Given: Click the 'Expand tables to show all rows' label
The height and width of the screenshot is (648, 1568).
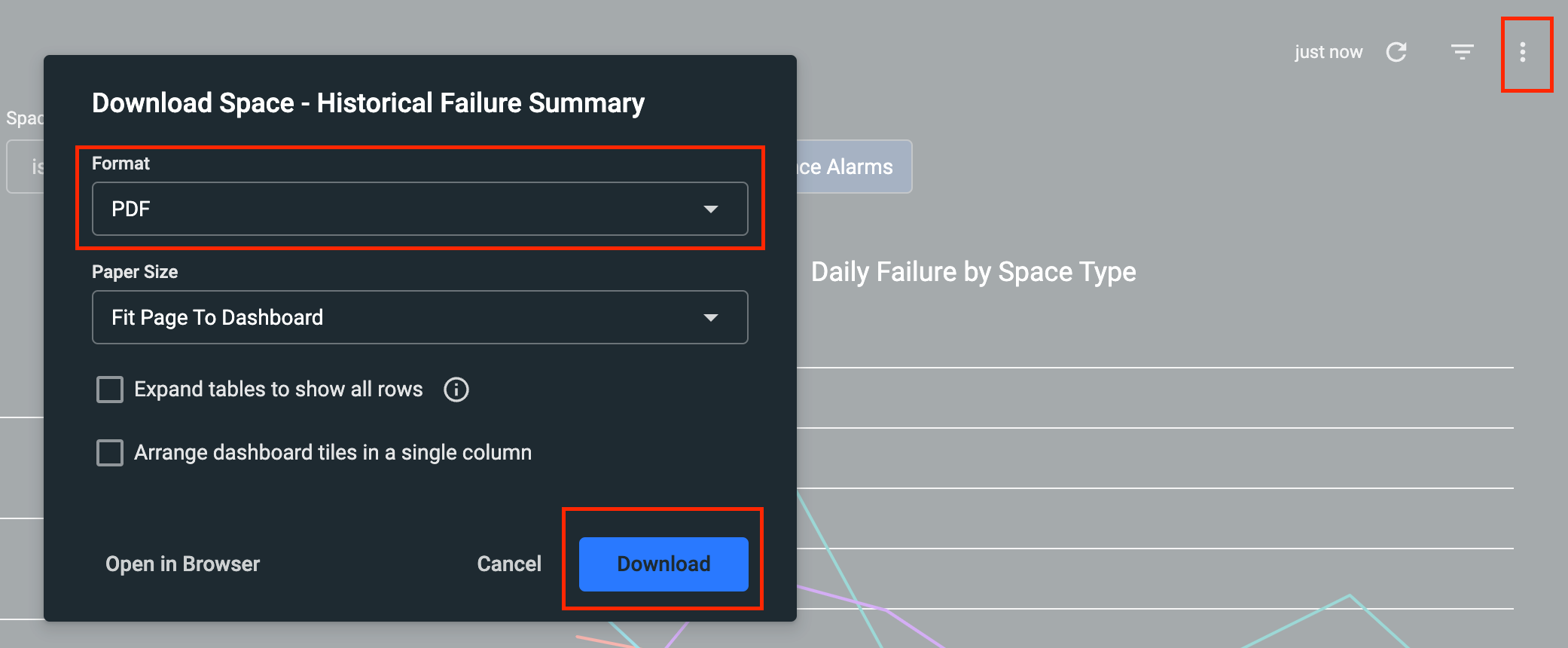Looking at the screenshot, I should pos(279,390).
